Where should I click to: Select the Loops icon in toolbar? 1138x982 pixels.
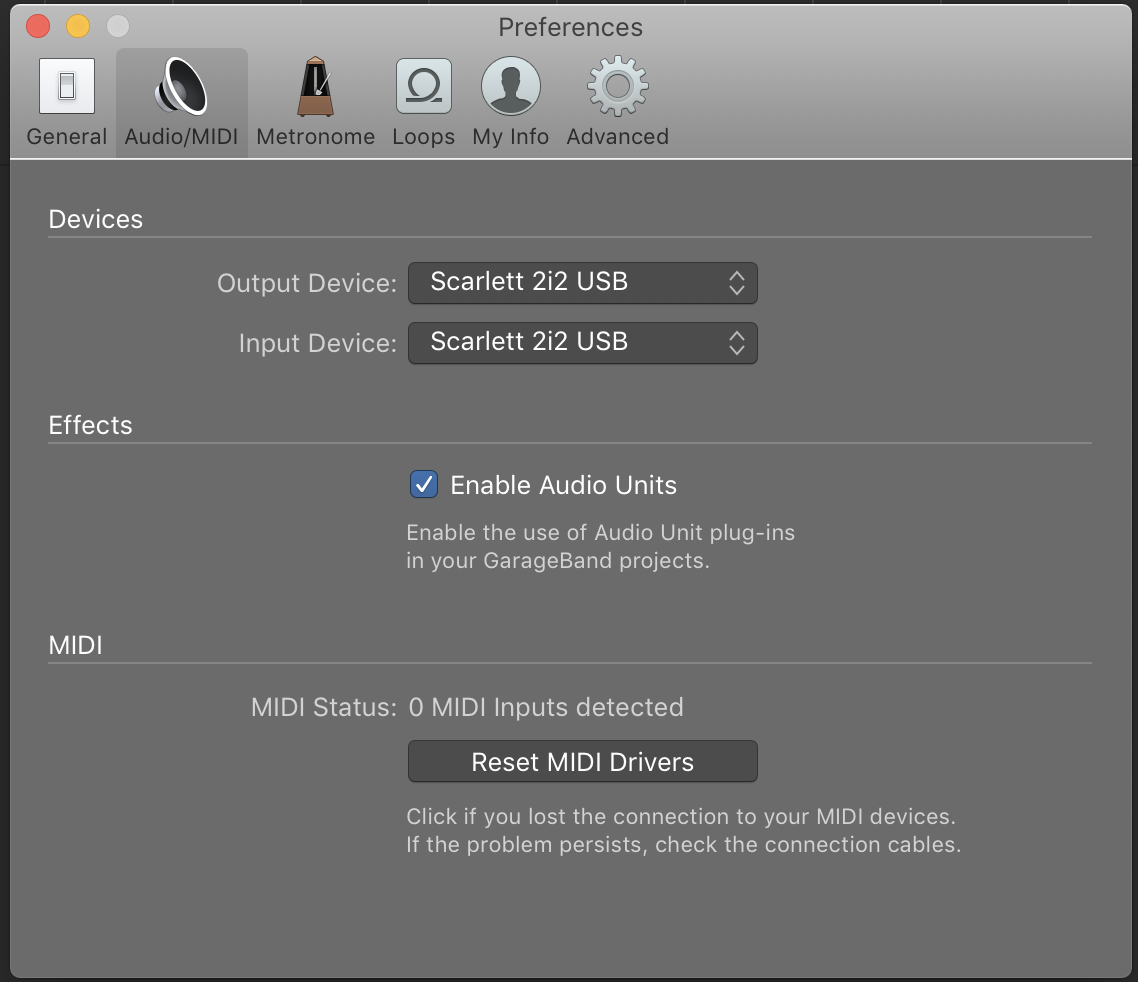click(423, 86)
